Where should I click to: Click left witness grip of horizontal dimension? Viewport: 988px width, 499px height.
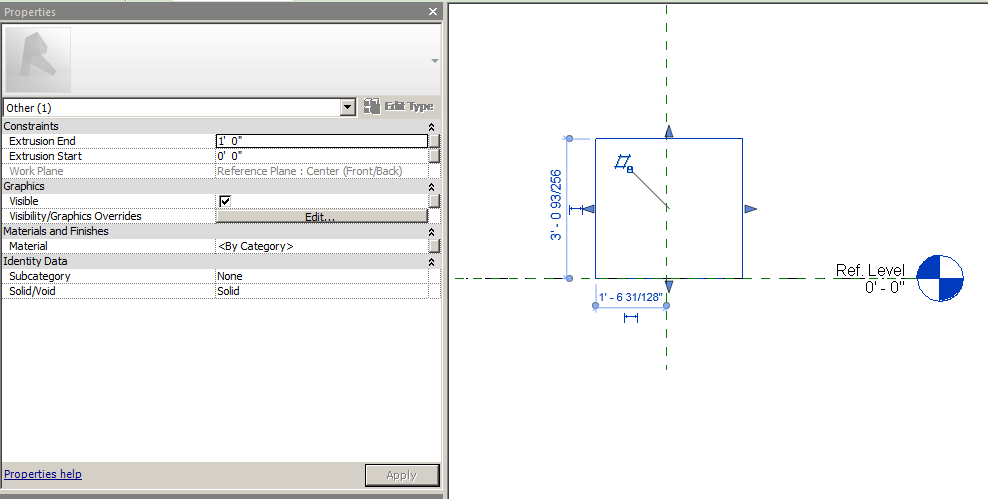coord(595,306)
